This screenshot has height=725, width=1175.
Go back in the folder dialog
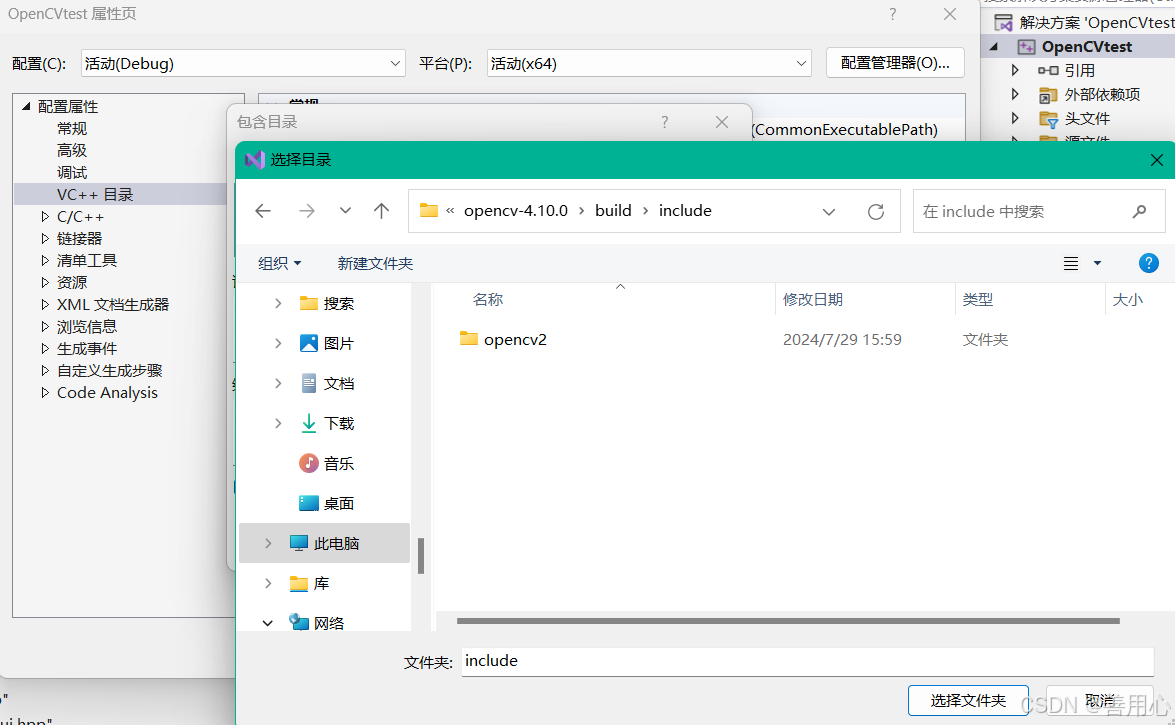(263, 211)
